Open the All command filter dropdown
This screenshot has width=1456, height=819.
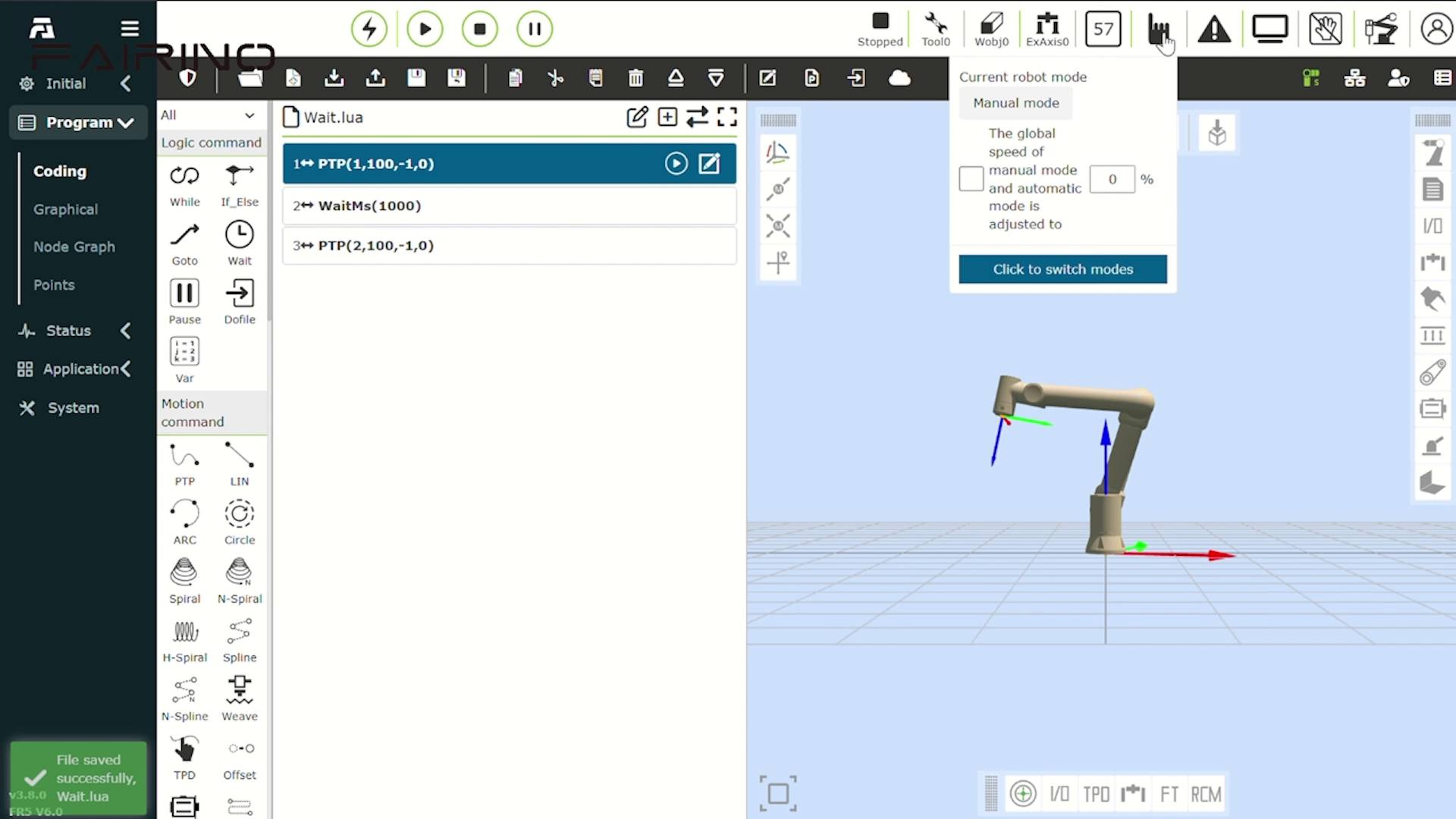pyautogui.click(x=208, y=115)
